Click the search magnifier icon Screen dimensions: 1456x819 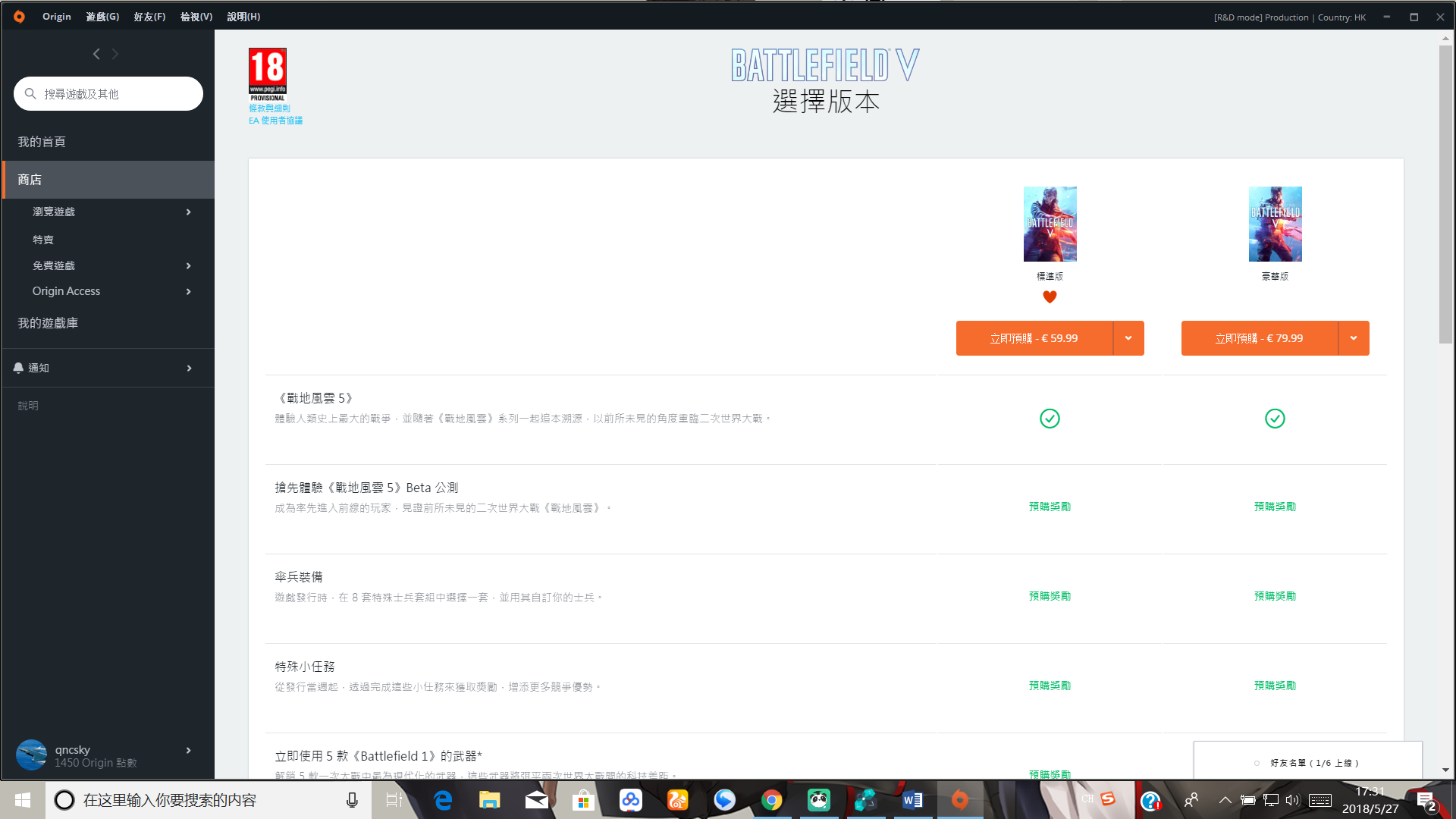30,93
